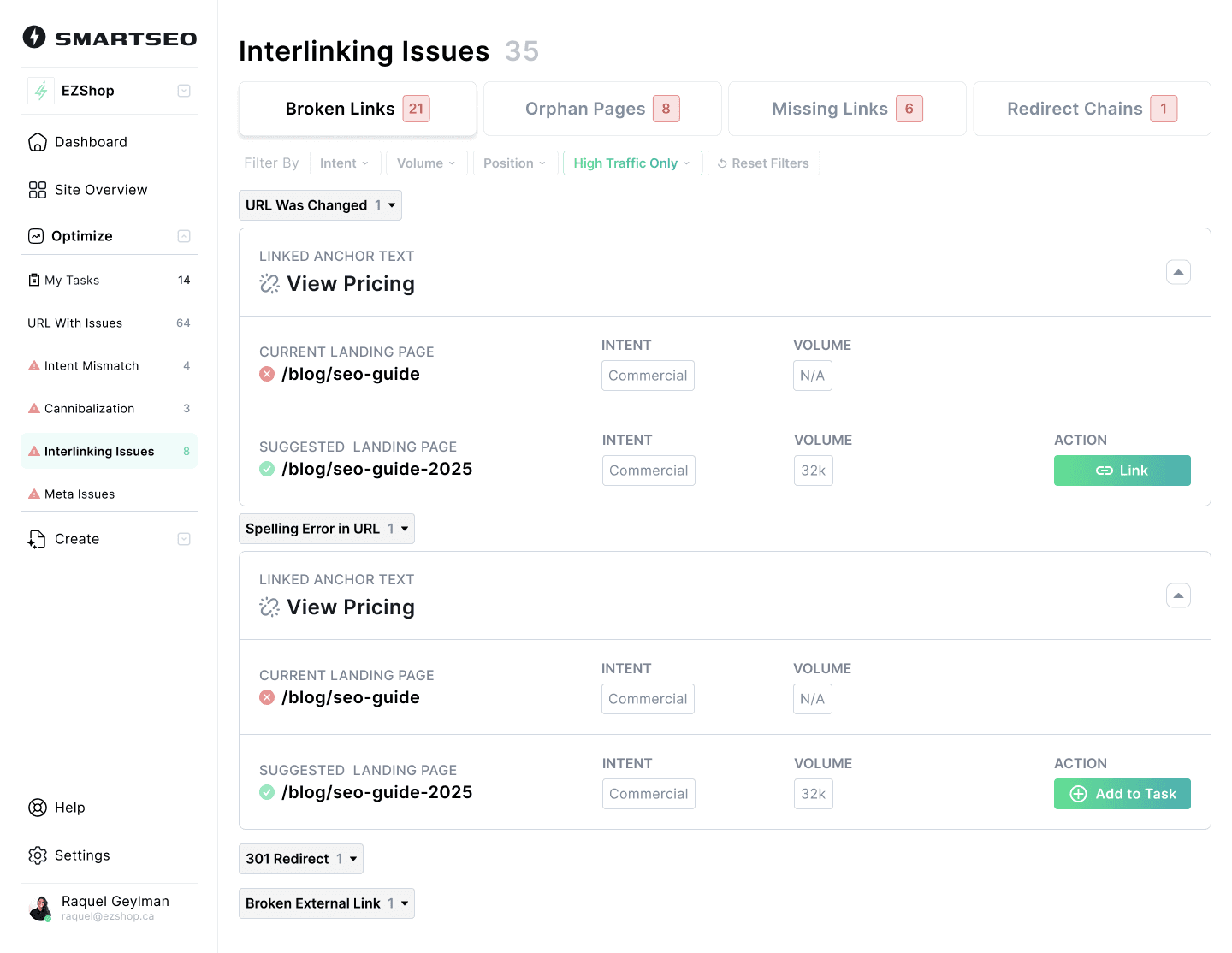1232x953 pixels.
Task: Open Settings in the sidebar
Action: pos(109,855)
